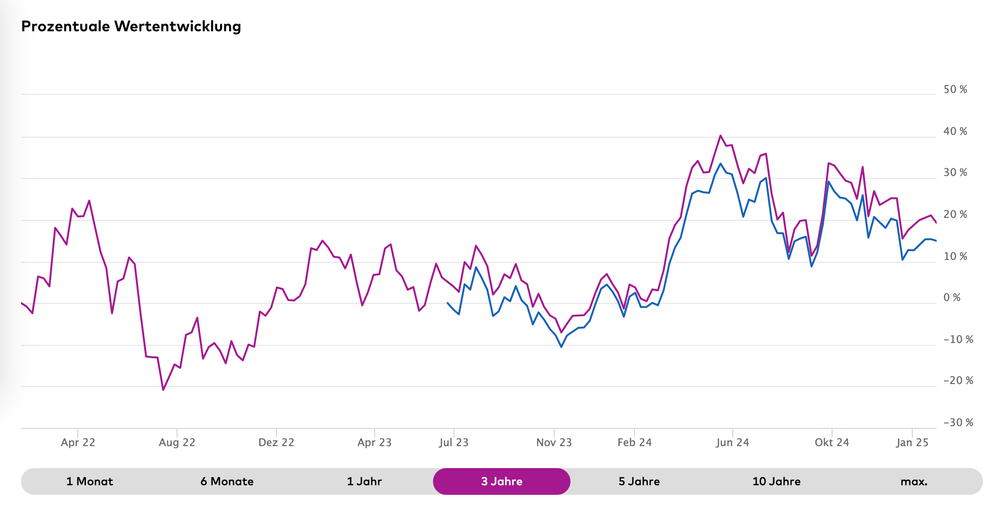Viewport: 992px width, 517px height.
Task: Click the "Jan 25" x-axis label
Action: tap(912, 442)
